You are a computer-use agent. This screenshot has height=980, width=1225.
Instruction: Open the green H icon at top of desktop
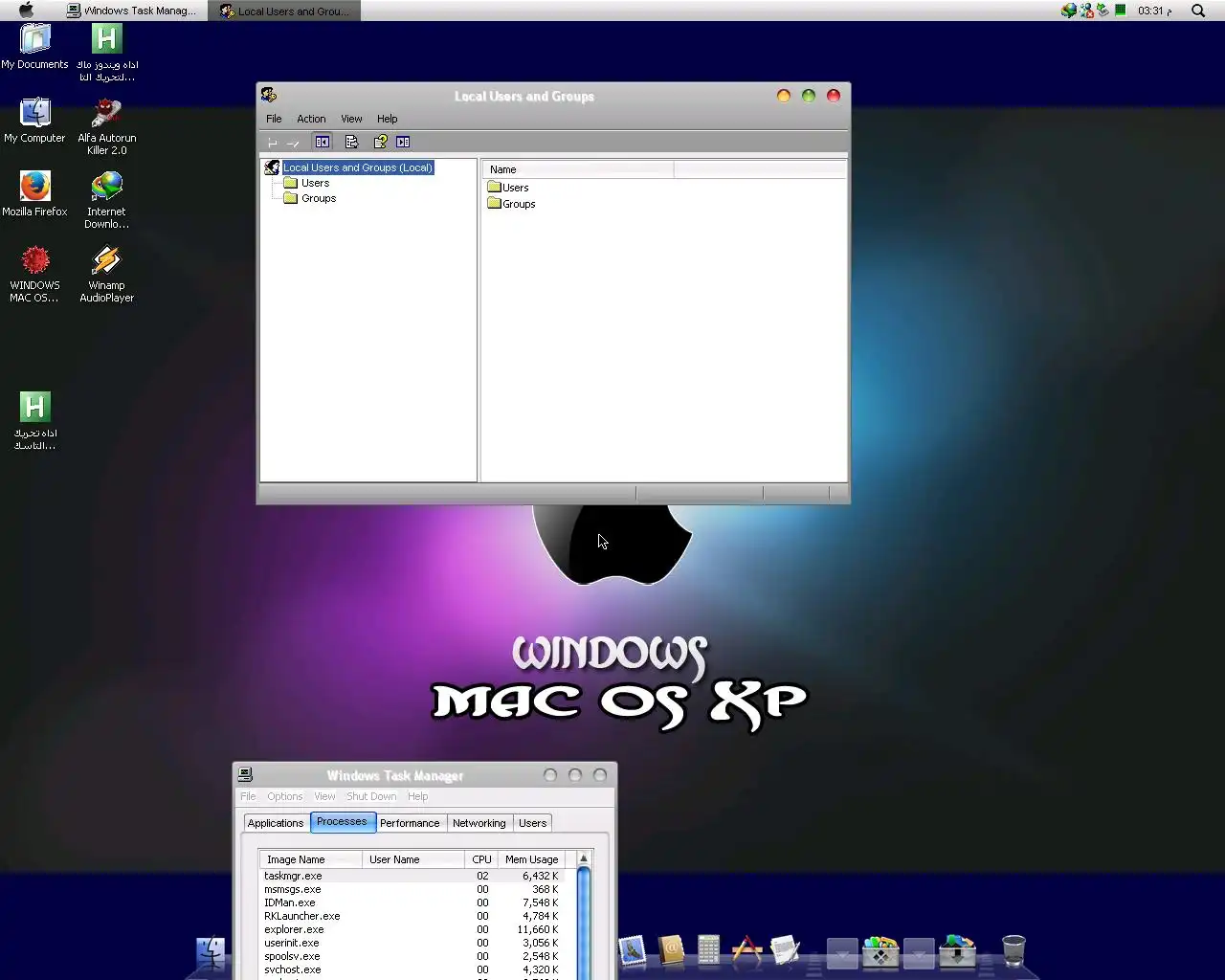[106, 52]
